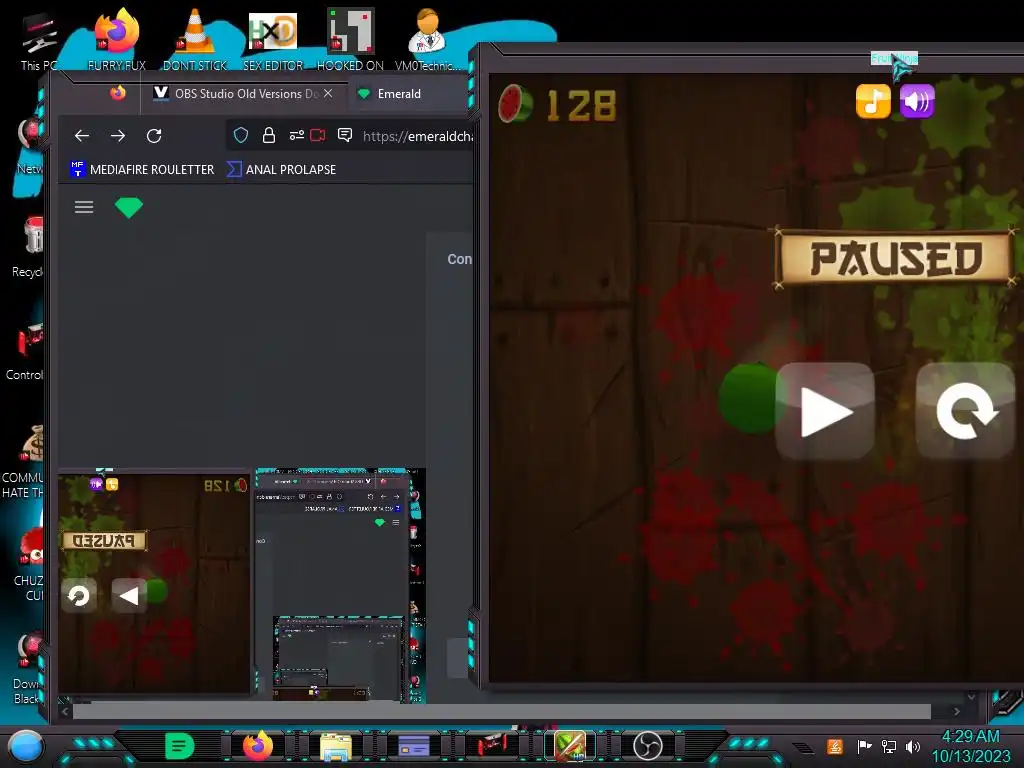Open File Explorer from the taskbar
This screenshot has height=768, width=1024.
[x=336, y=746]
